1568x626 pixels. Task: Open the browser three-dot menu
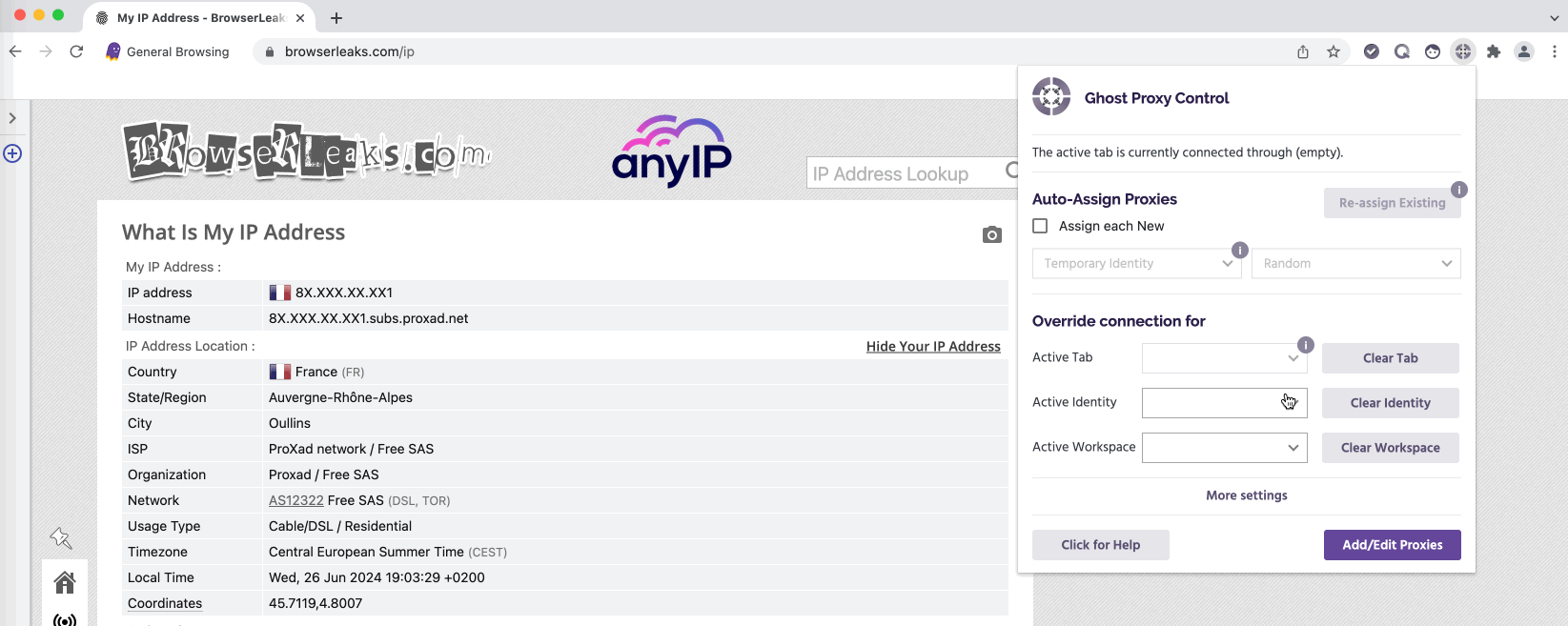[x=1555, y=51]
